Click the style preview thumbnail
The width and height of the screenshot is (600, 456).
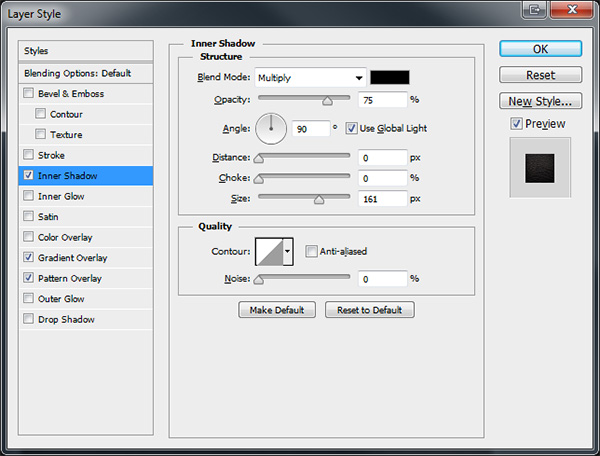[x=540, y=168]
